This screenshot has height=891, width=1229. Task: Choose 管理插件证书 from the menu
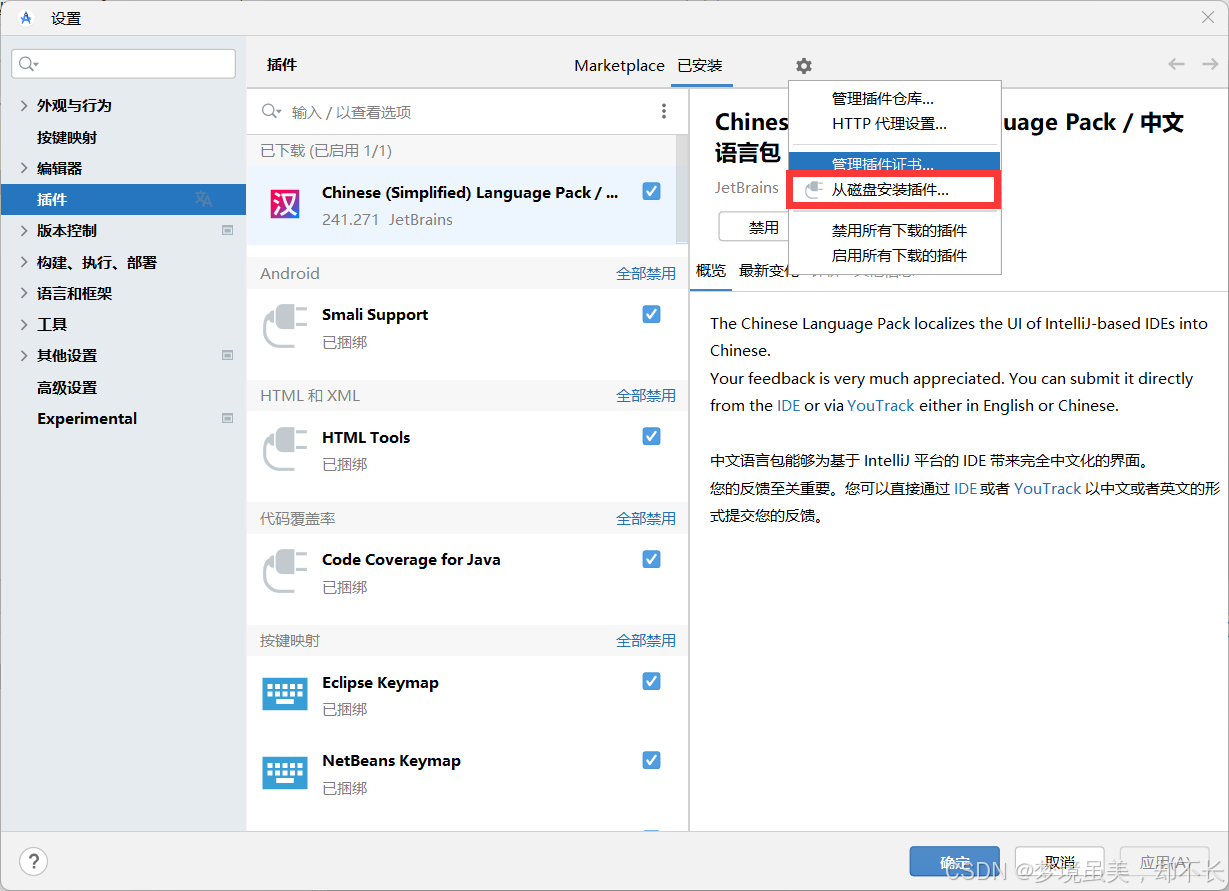(x=895, y=163)
